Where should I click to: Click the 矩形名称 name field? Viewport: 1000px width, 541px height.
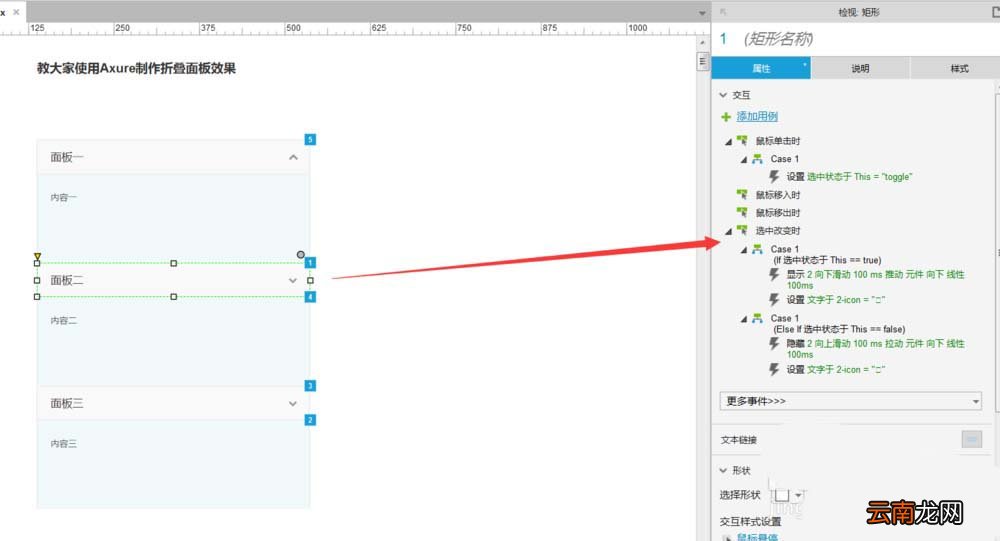click(778, 39)
